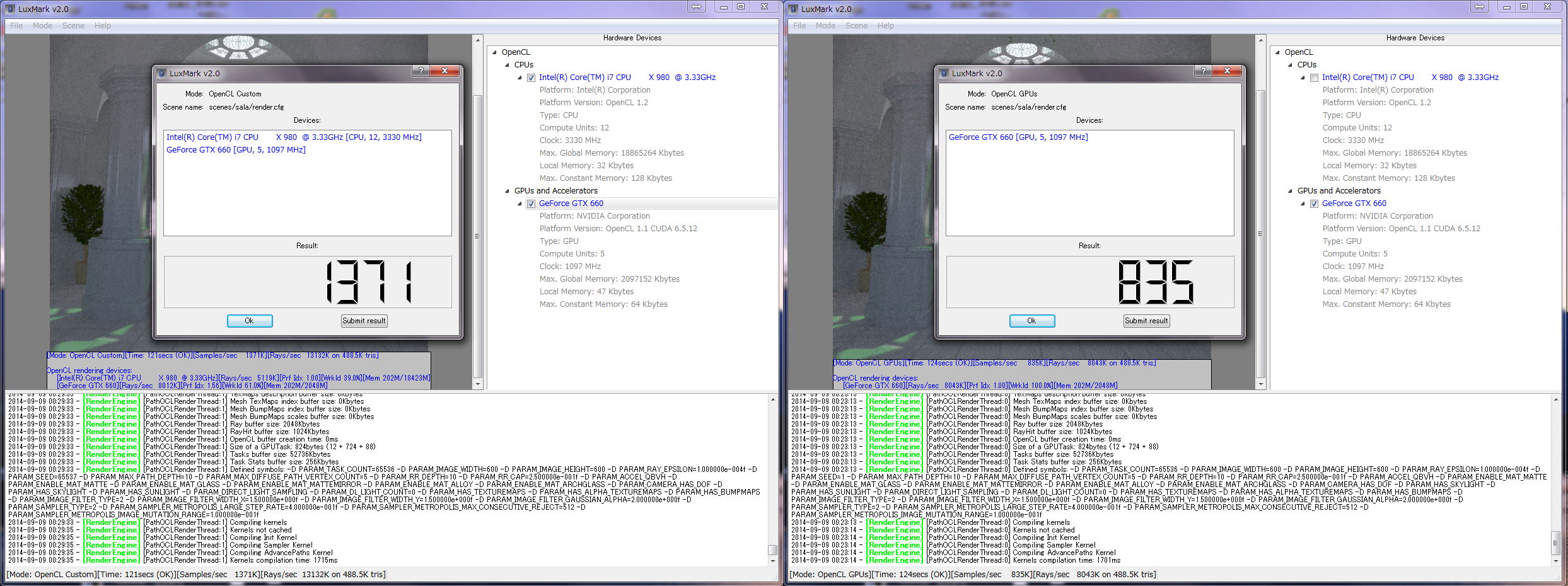1568x586 pixels.
Task: Click the LuxMark app icon in left window title bar
Action: [10, 9]
